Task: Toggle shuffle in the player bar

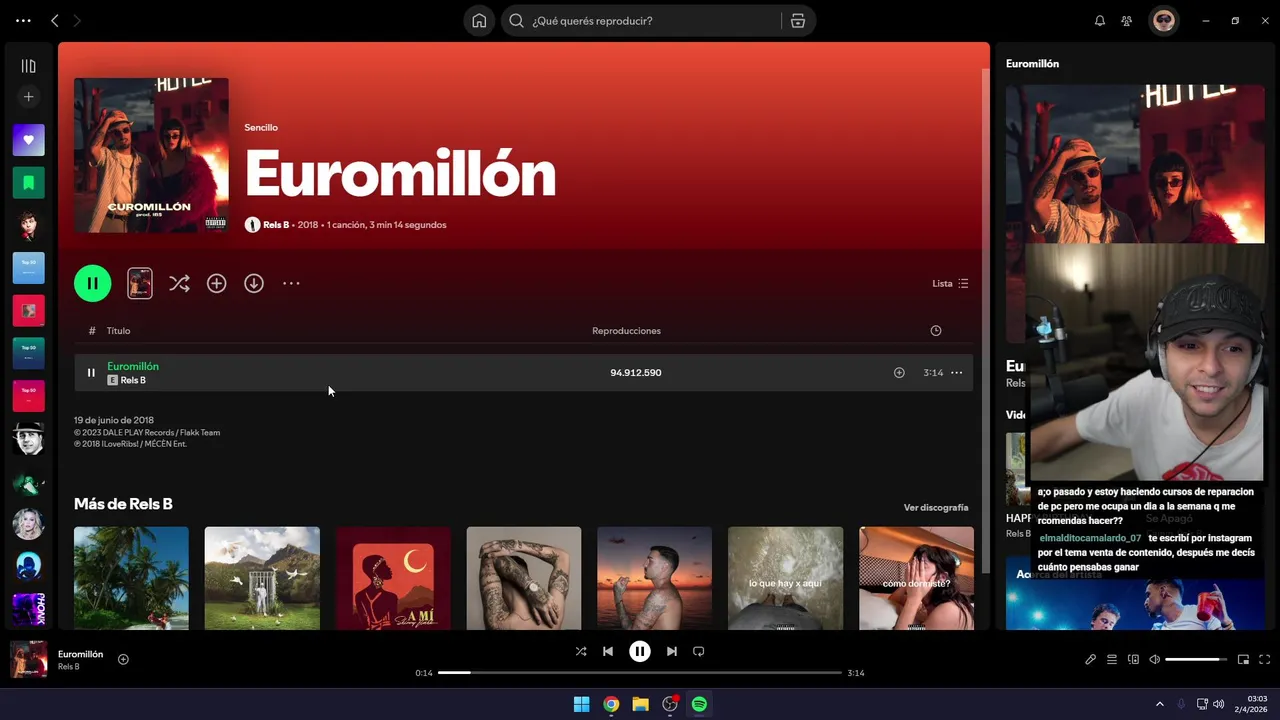Action: click(581, 651)
